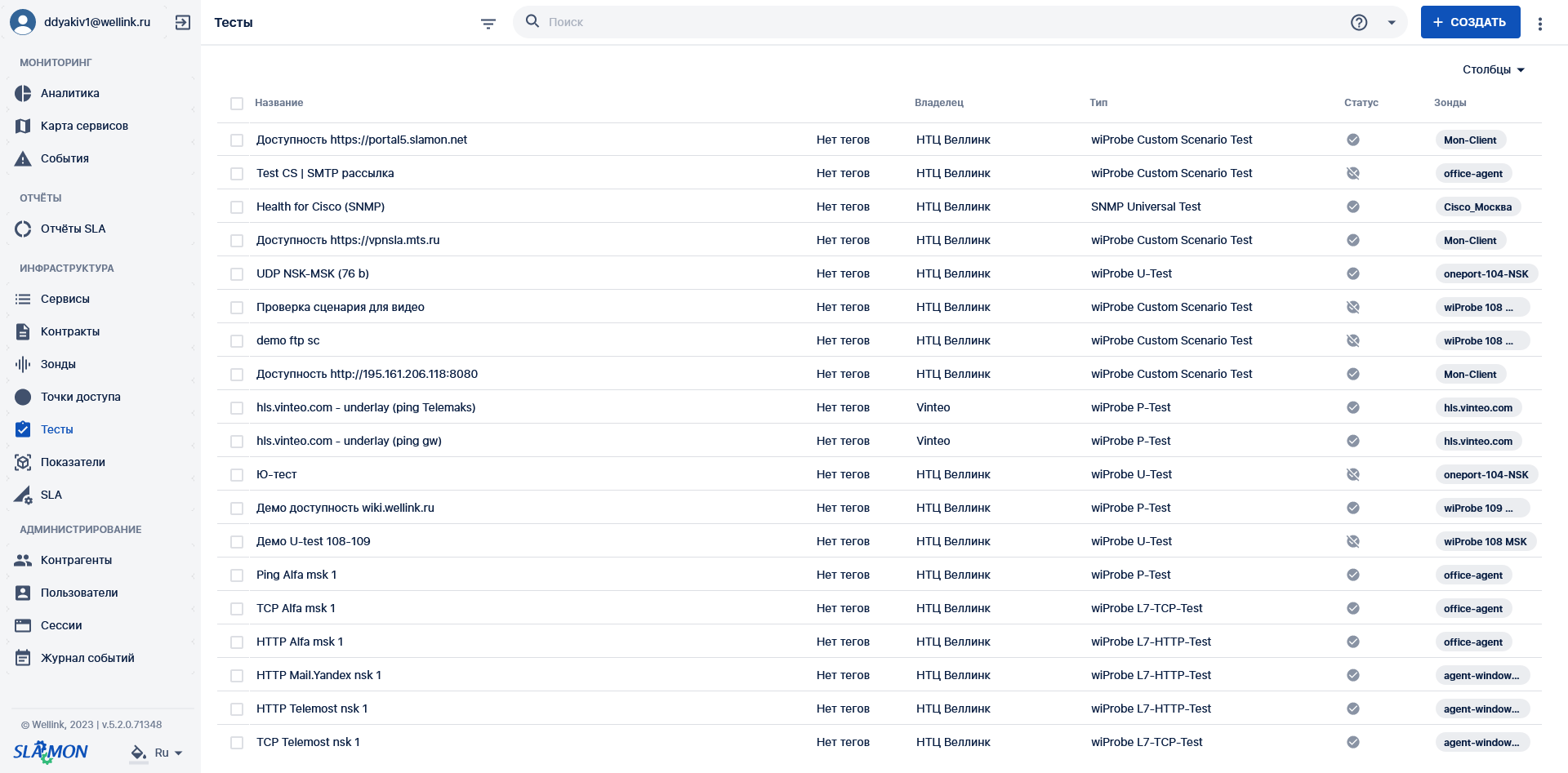Click the user avatar icon
This screenshot has height=773, width=1568.
tap(23, 22)
